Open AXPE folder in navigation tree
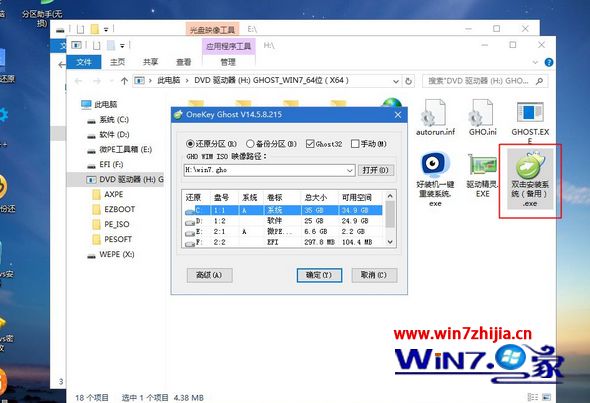Viewport: 590px width, 403px height. pyautogui.click(x=108, y=194)
